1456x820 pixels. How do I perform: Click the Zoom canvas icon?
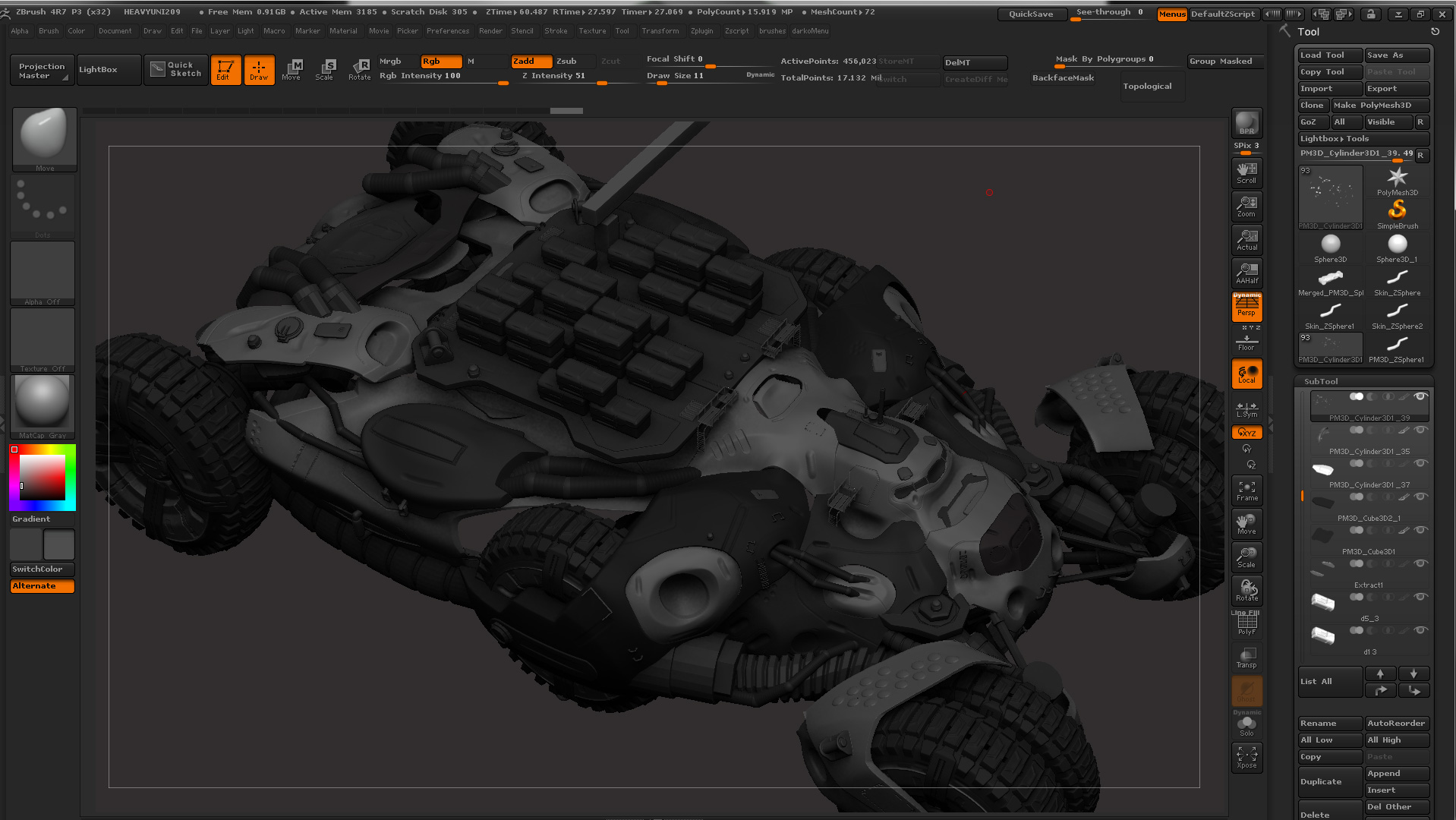pos(1246,207)
